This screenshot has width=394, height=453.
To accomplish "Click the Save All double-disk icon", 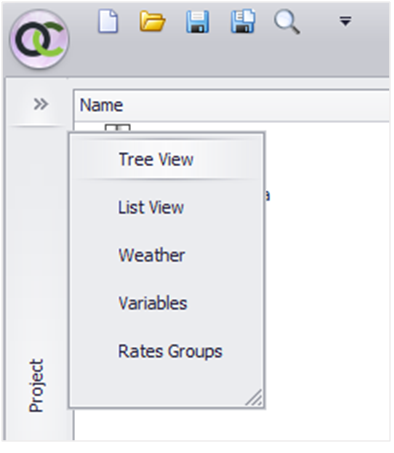I will [x=243, y=21].
